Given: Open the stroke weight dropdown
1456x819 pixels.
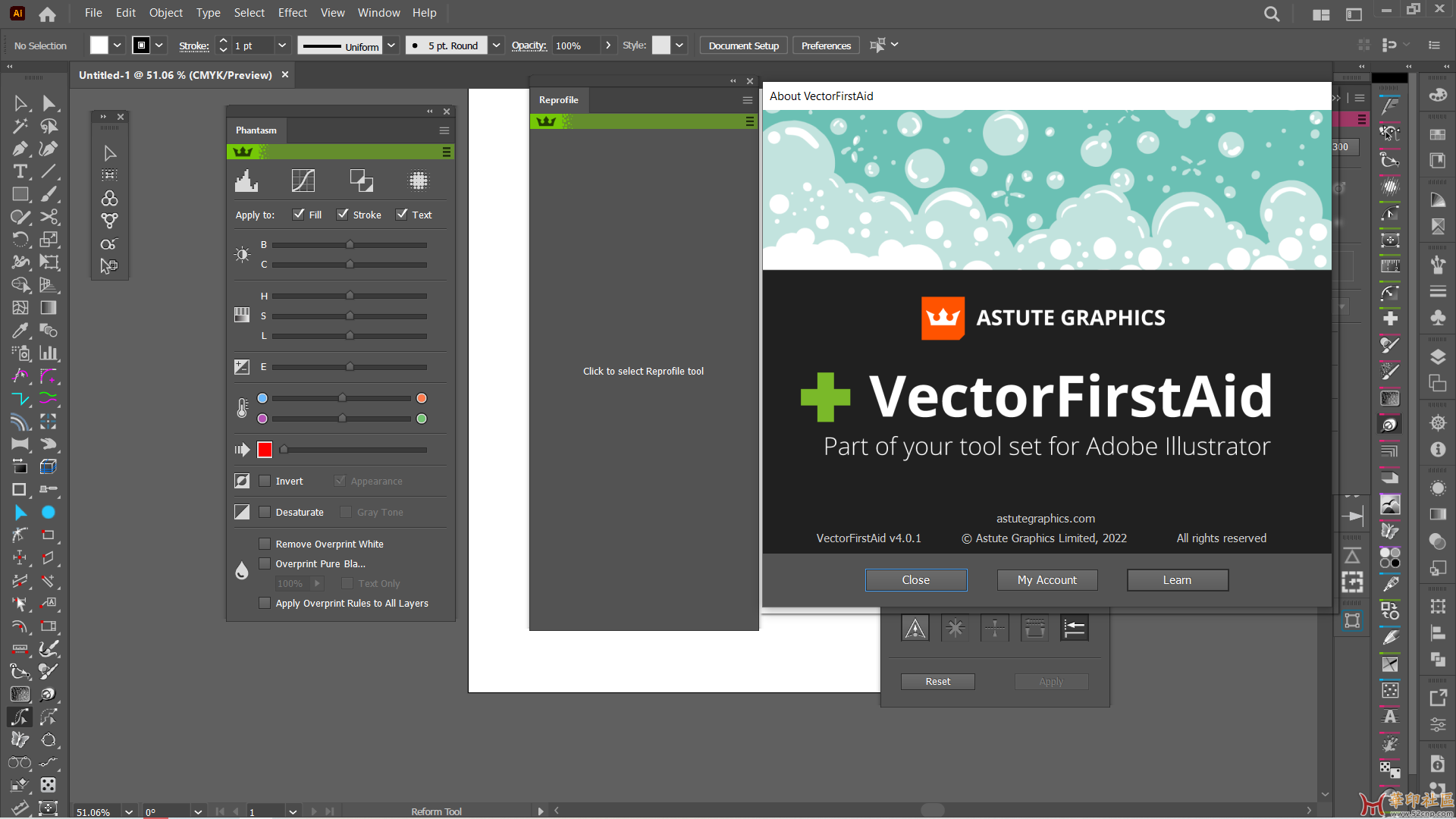Looking at the screenshot, I should (x=282, y=45).
